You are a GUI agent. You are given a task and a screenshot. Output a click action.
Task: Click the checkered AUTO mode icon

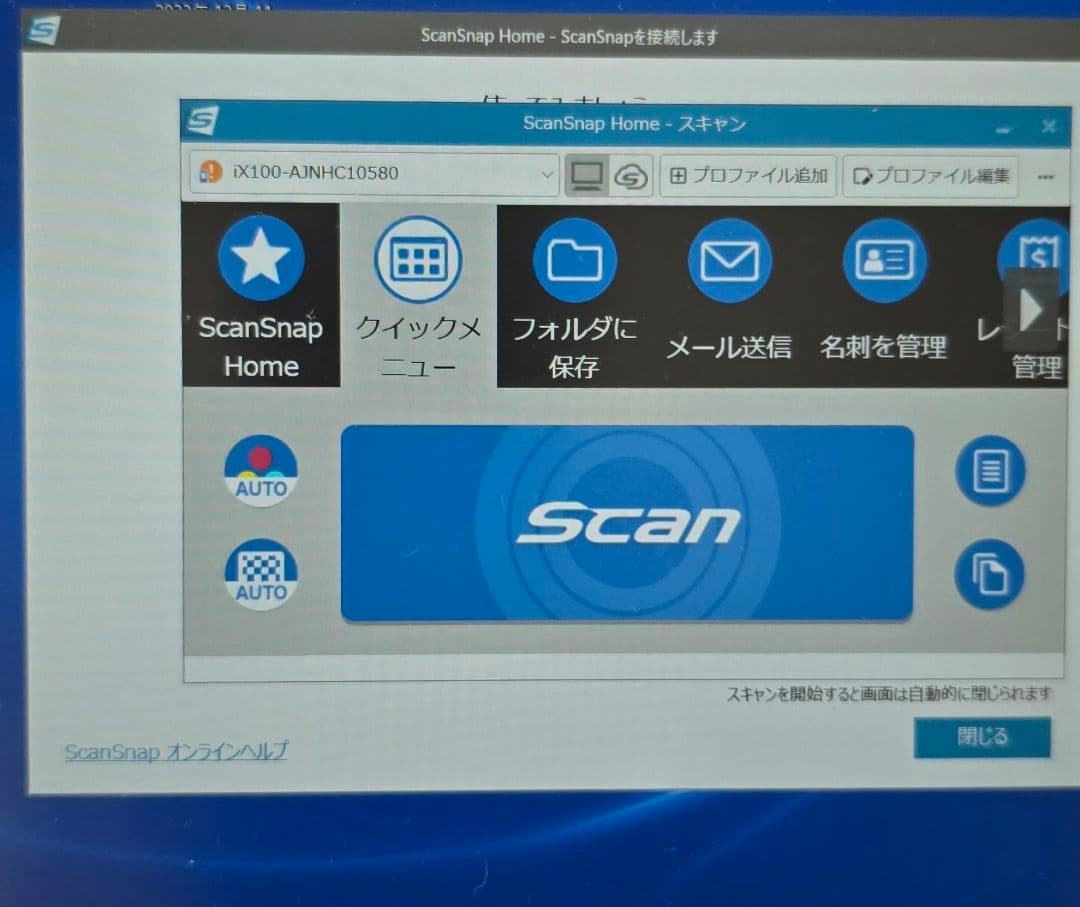[x=259, y=573]
